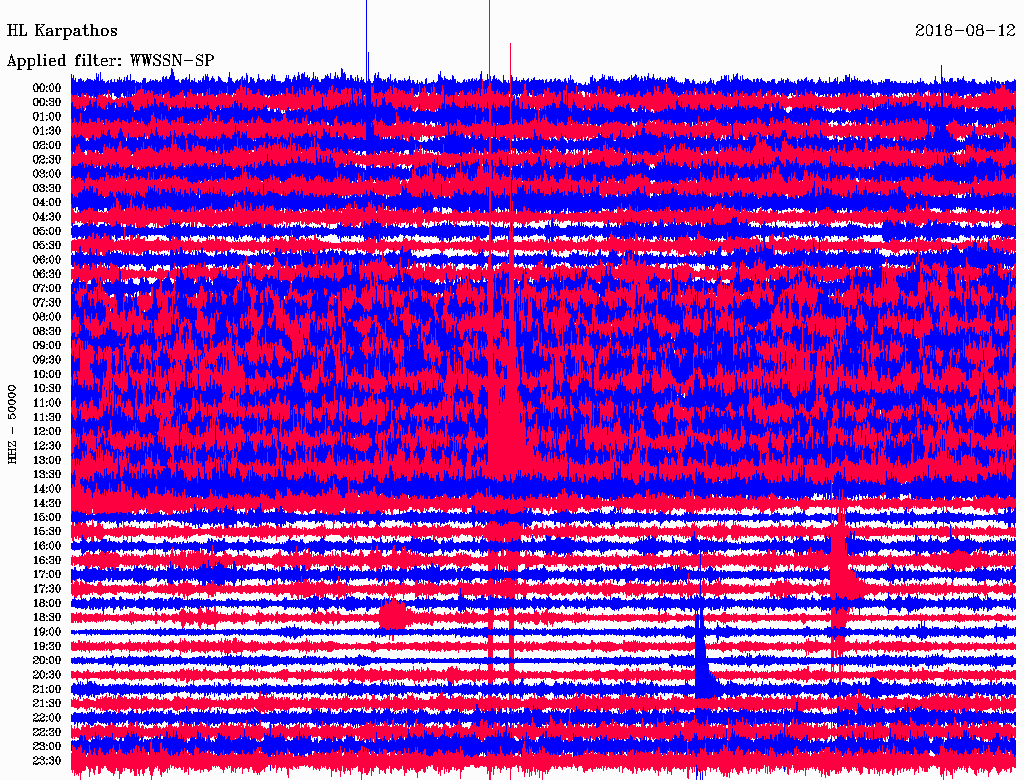Select the 06:00 time label

[x=47, y=260]
